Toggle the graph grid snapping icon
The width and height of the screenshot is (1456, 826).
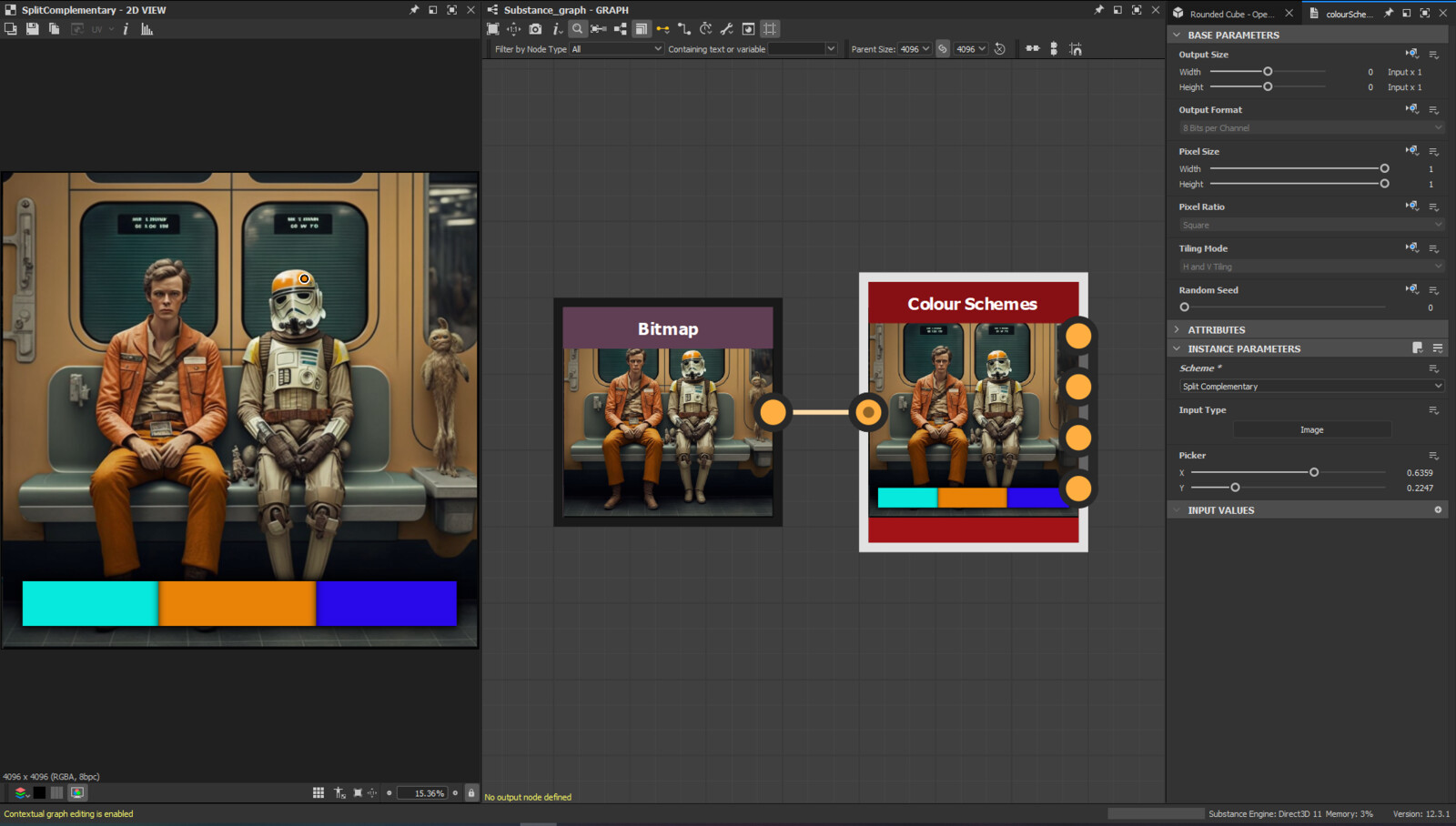click(770, 29)
